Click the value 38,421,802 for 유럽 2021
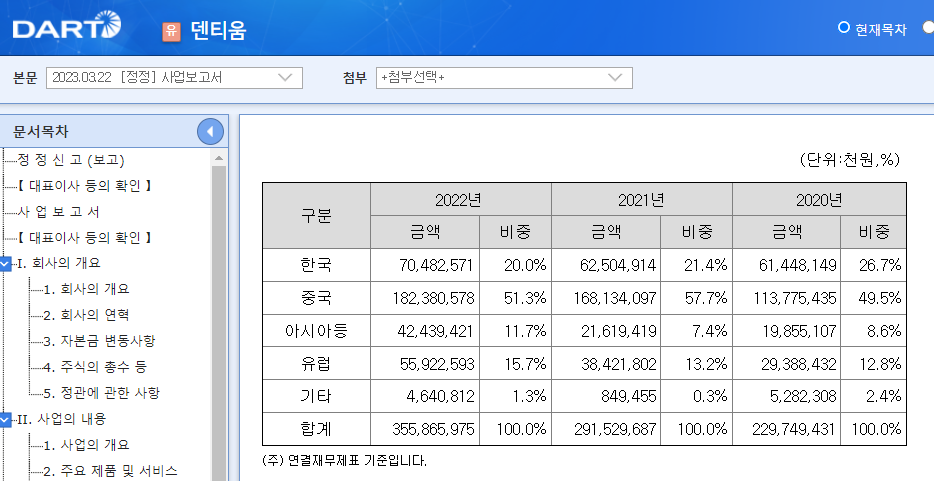 pyautogui.click(x=618, y=364)
